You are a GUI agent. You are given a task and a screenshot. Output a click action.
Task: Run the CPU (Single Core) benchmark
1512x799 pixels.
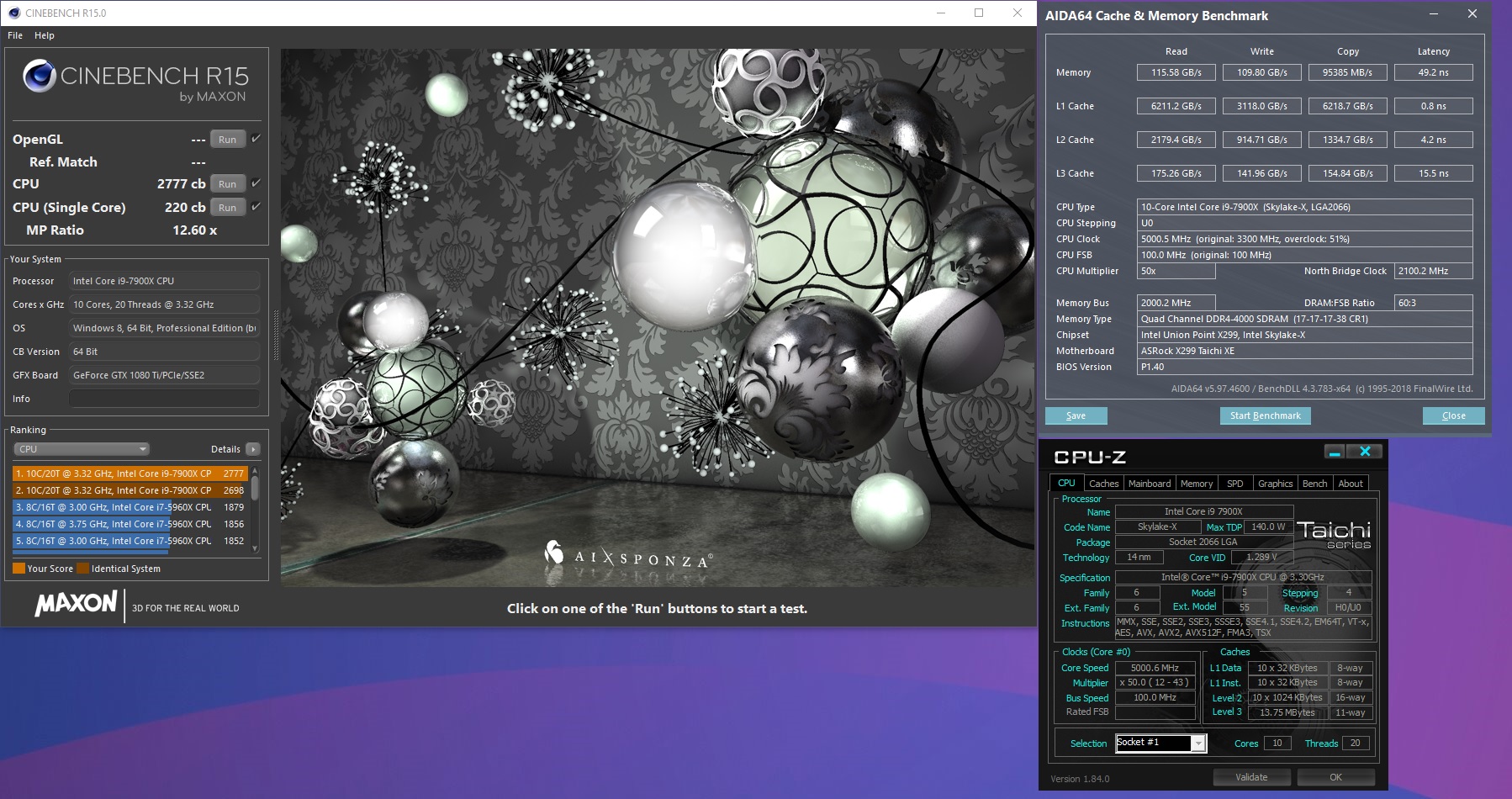[x=227, y=208]
